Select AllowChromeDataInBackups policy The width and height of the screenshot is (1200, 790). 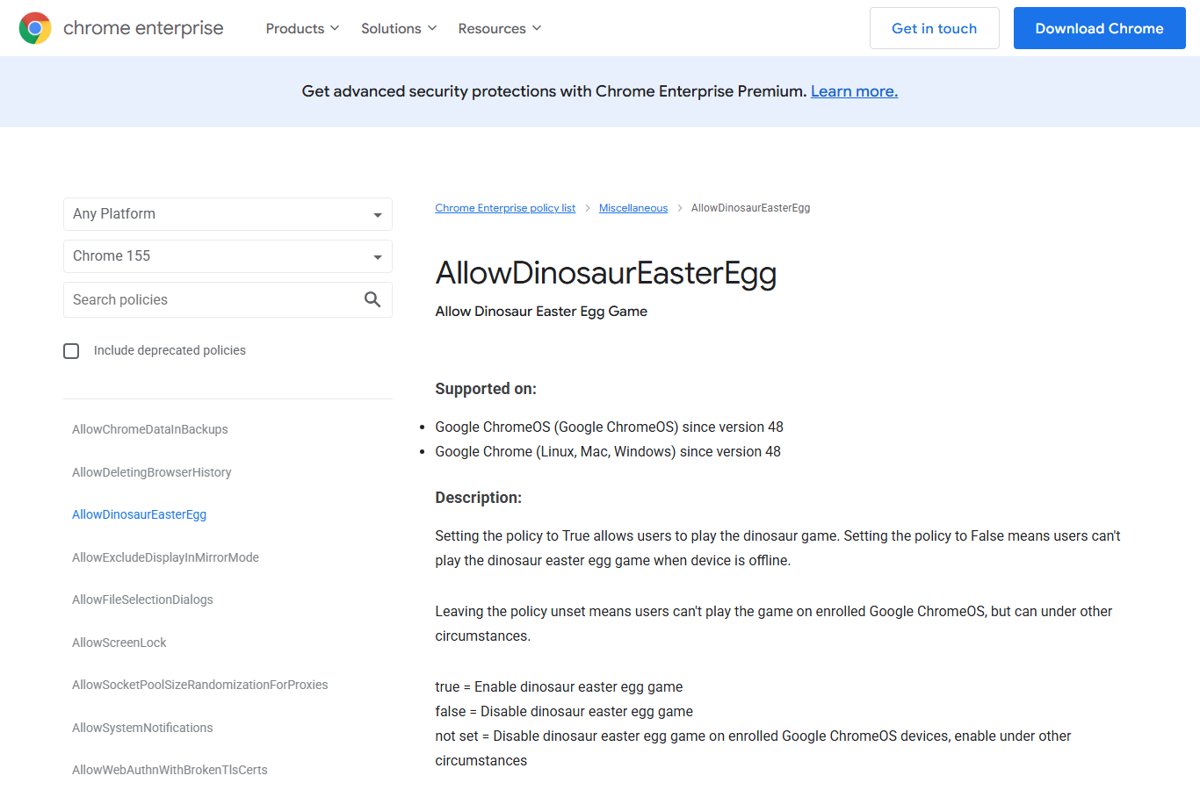150,429
